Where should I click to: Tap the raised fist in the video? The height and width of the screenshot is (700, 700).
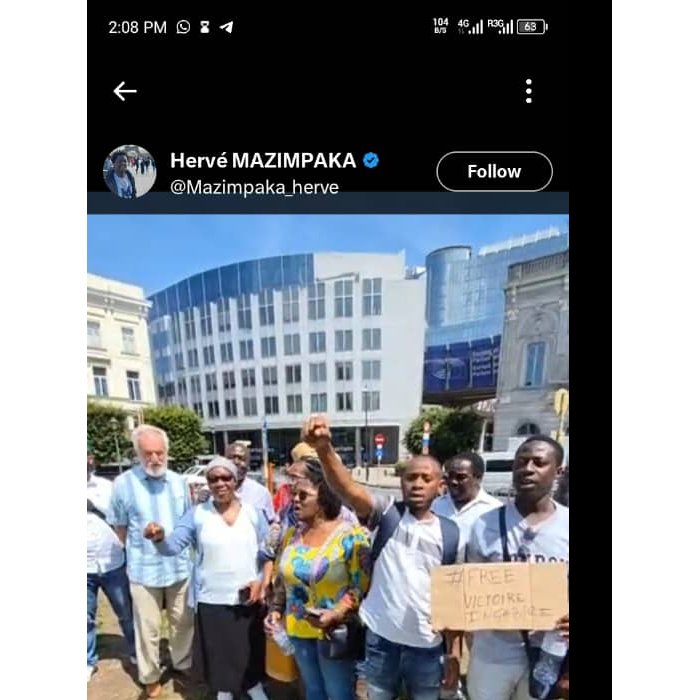tap(316, 429)
